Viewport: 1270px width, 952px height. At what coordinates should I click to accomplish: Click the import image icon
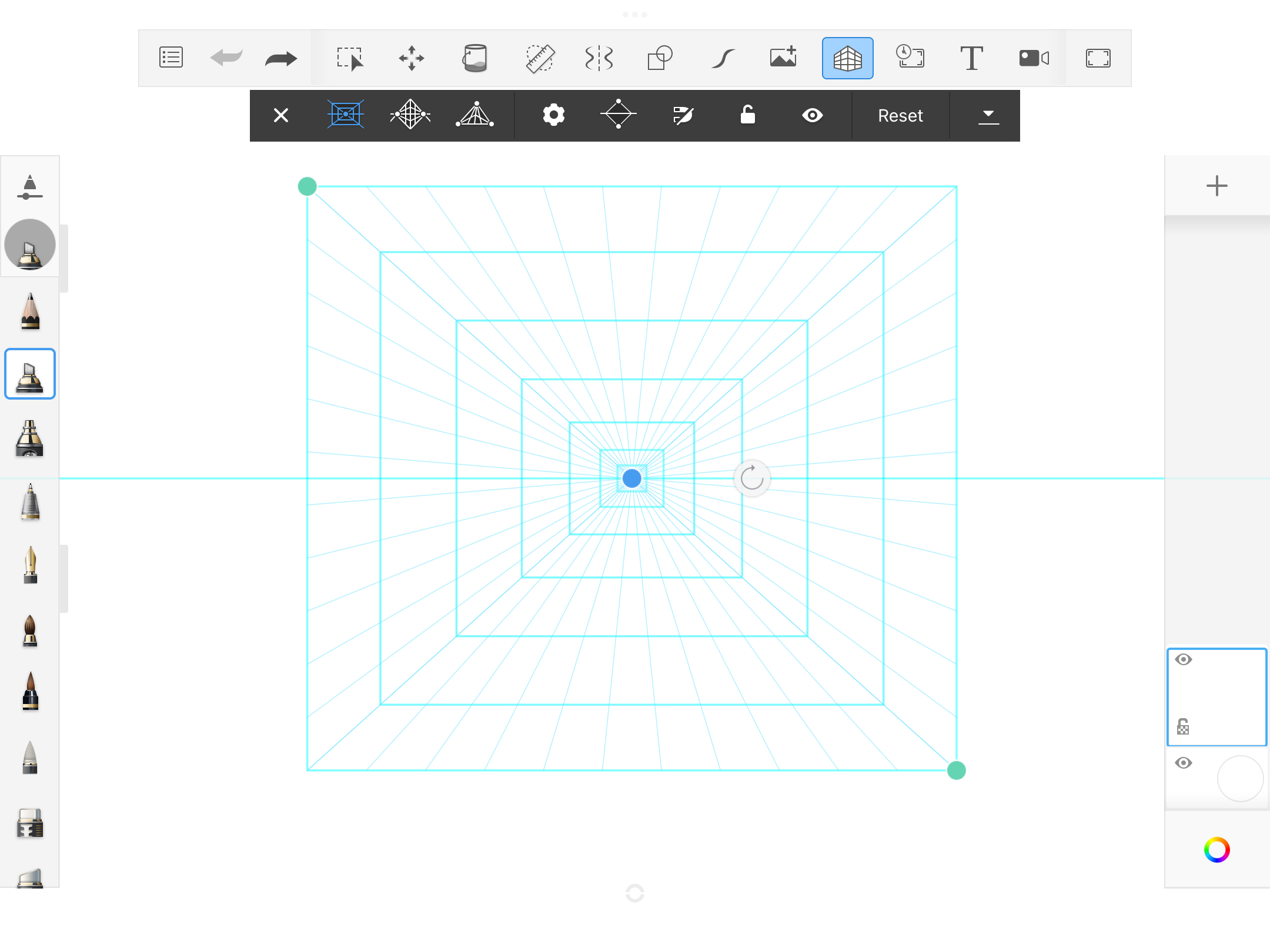(x=783, y=58)
